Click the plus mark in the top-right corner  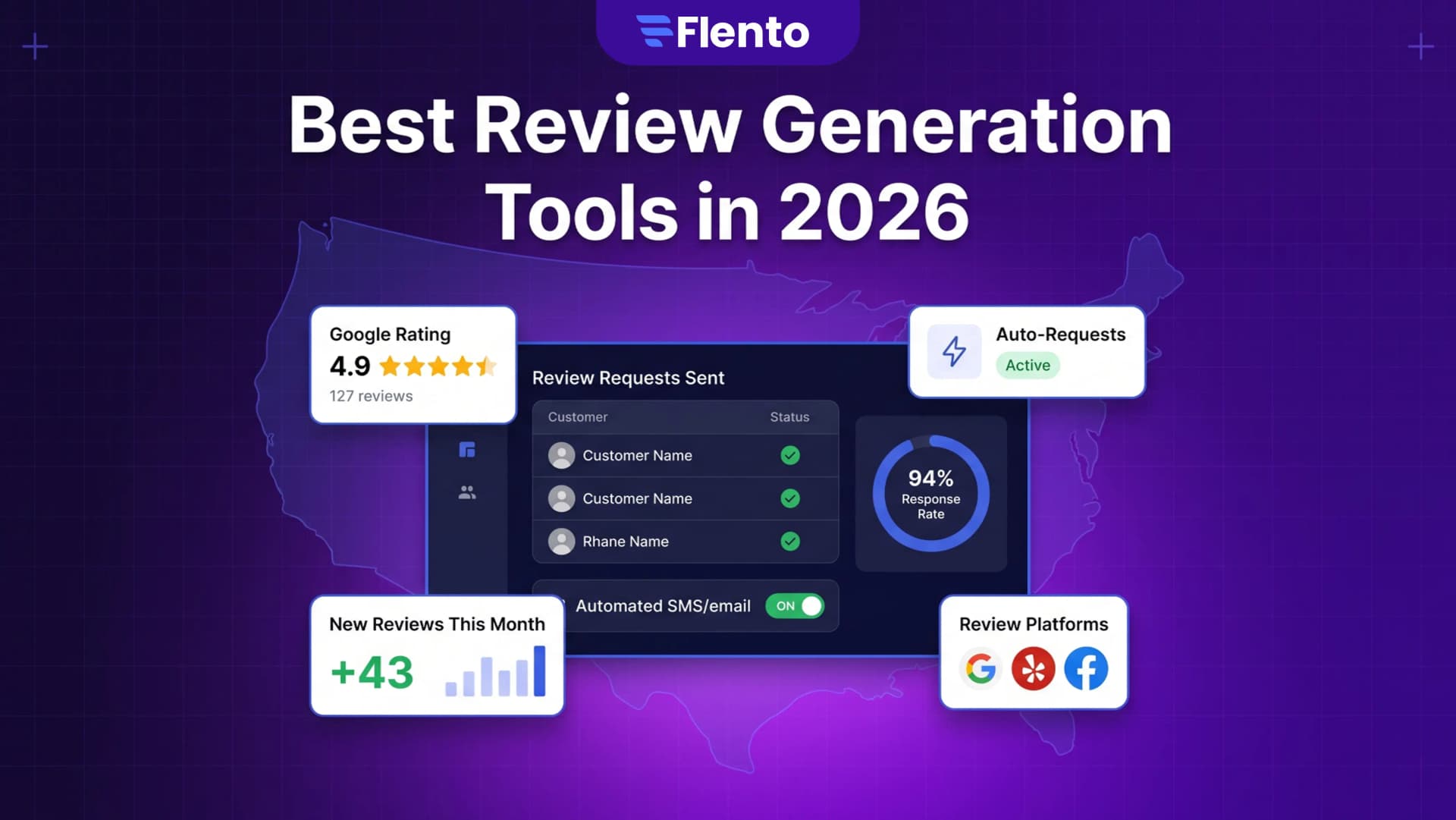pyautogui.click(x=1420, y=47)
